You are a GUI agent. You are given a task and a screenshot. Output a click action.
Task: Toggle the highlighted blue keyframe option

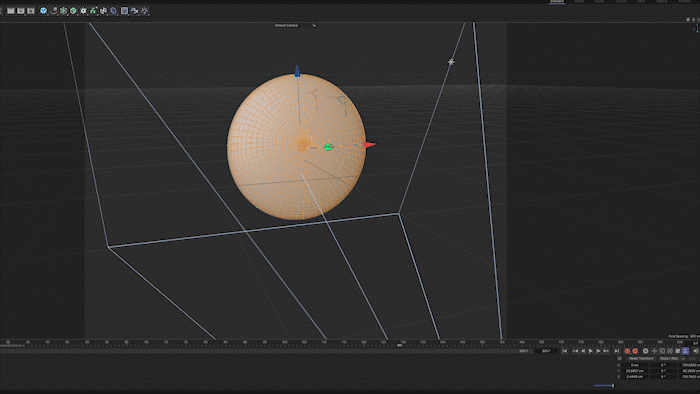tap(686, 351)
